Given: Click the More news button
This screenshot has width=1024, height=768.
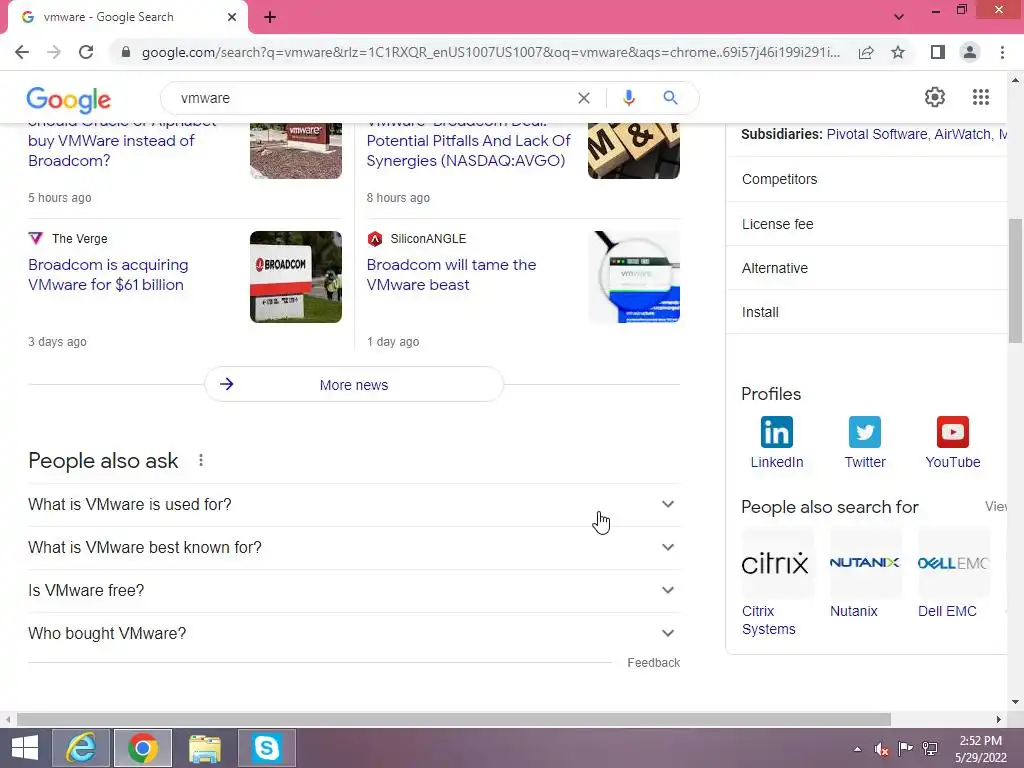Looking at the screenshot, I should (x=354, y=385).
